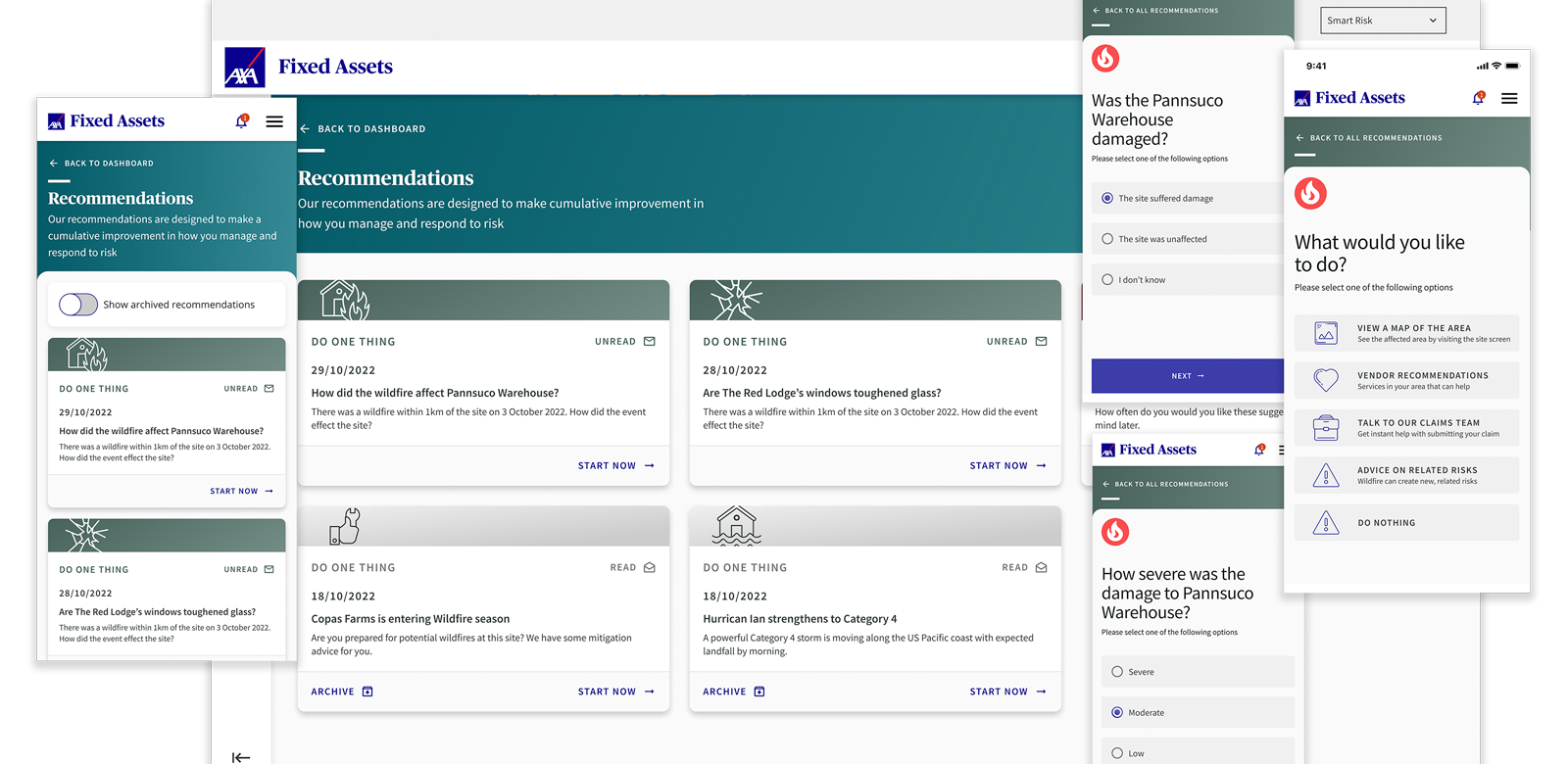Choose the 'I don't know' radio option
The height and width of the screenshot is (764, 1568).
pos(1107,280)
